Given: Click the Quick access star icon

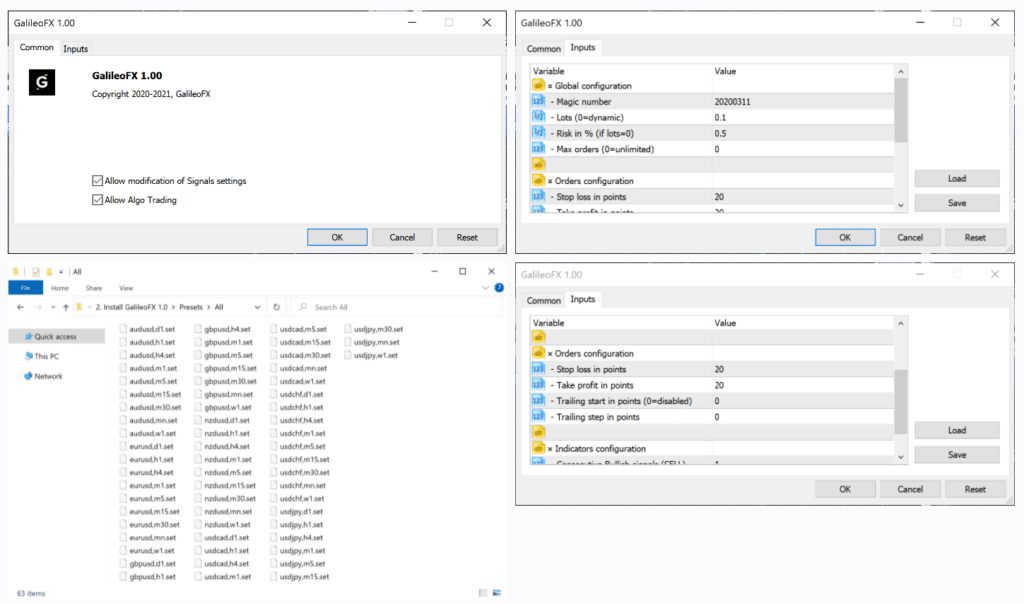Looking at the screenshot, I should click(29, 336).
